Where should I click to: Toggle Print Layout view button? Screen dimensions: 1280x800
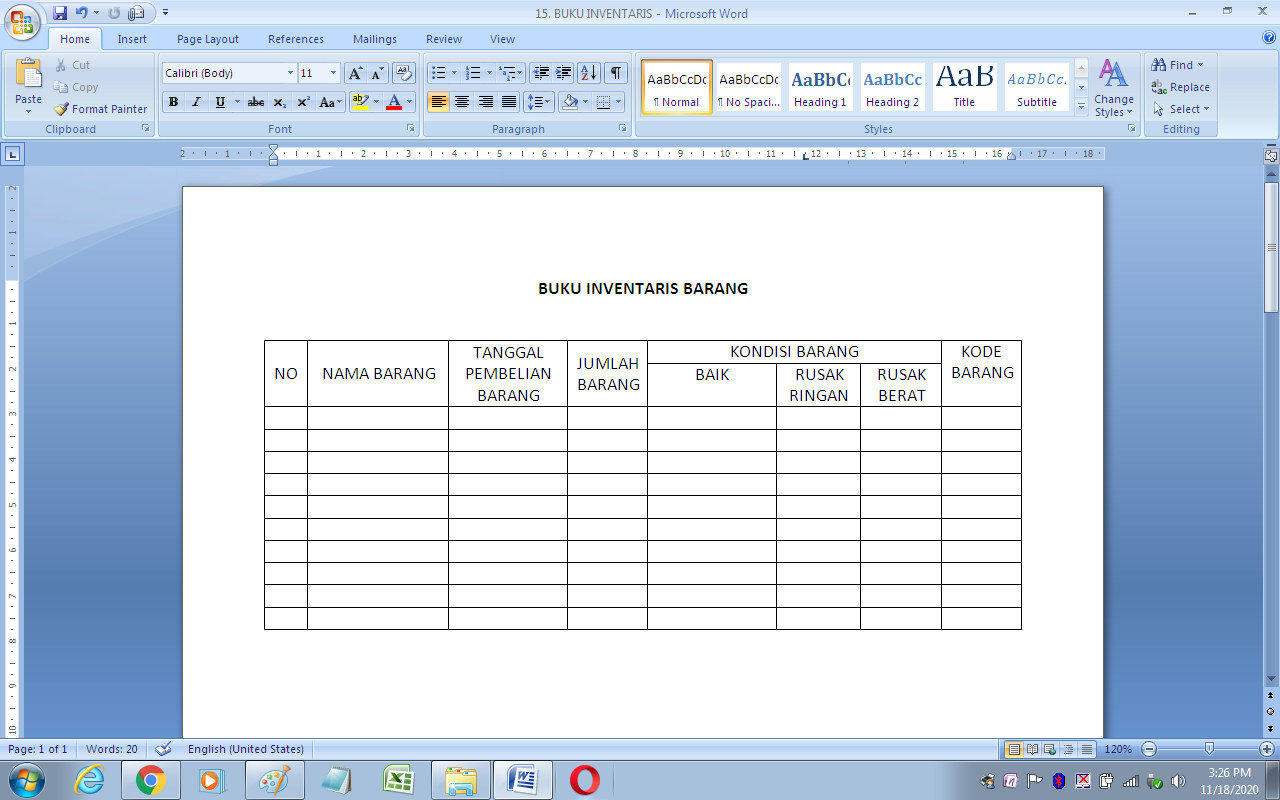click(x=1014, y=749)
